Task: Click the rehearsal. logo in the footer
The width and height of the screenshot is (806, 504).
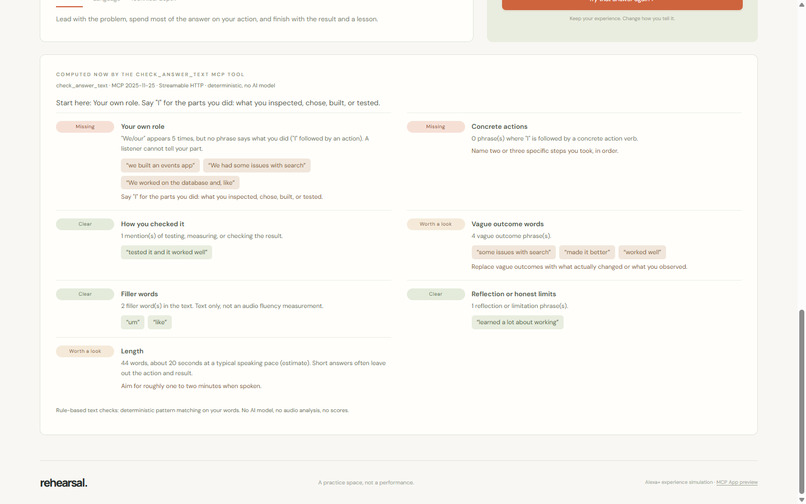Action: (64, 483)
